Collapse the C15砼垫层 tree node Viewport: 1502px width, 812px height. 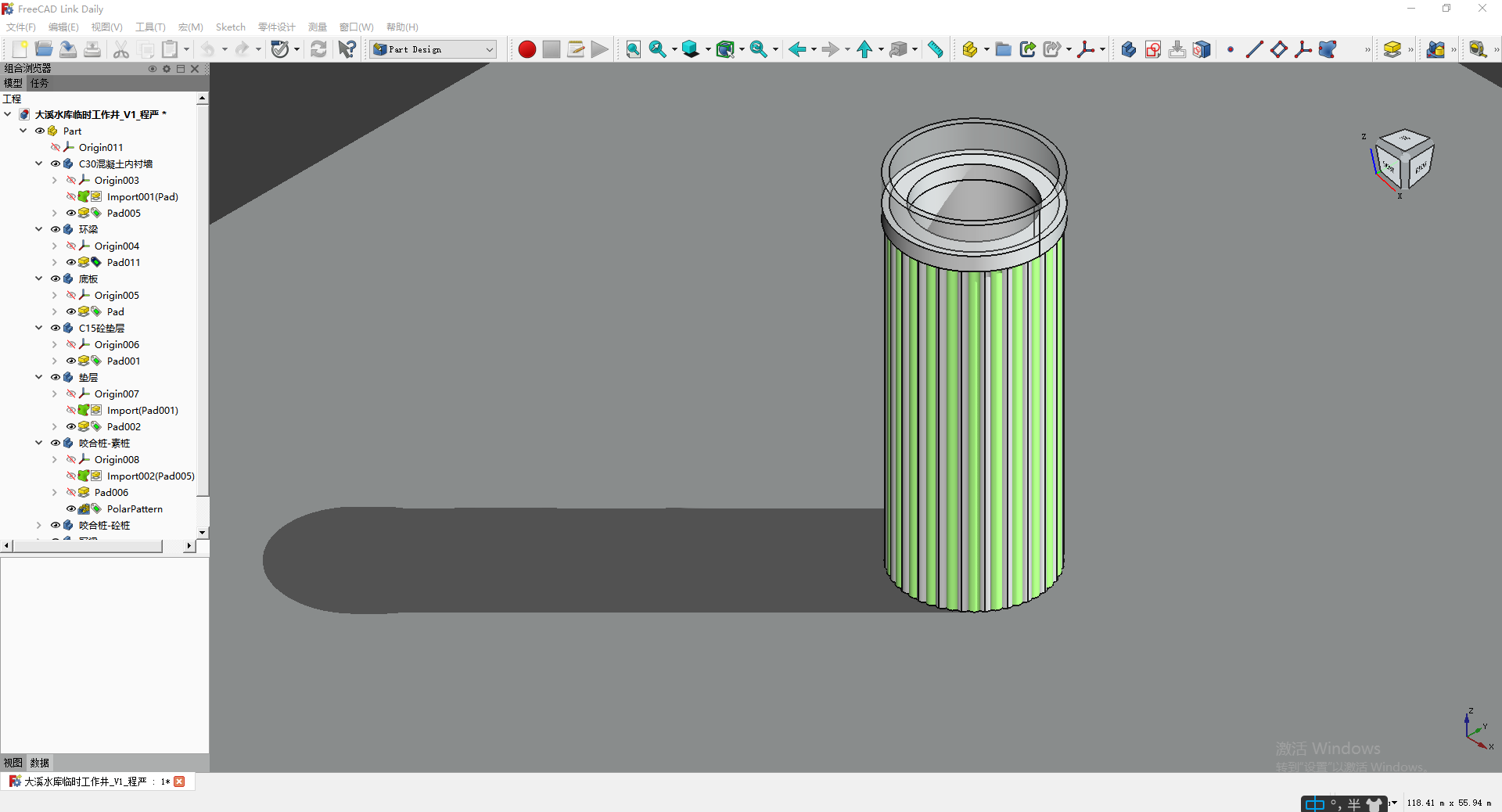pos(38,328)
